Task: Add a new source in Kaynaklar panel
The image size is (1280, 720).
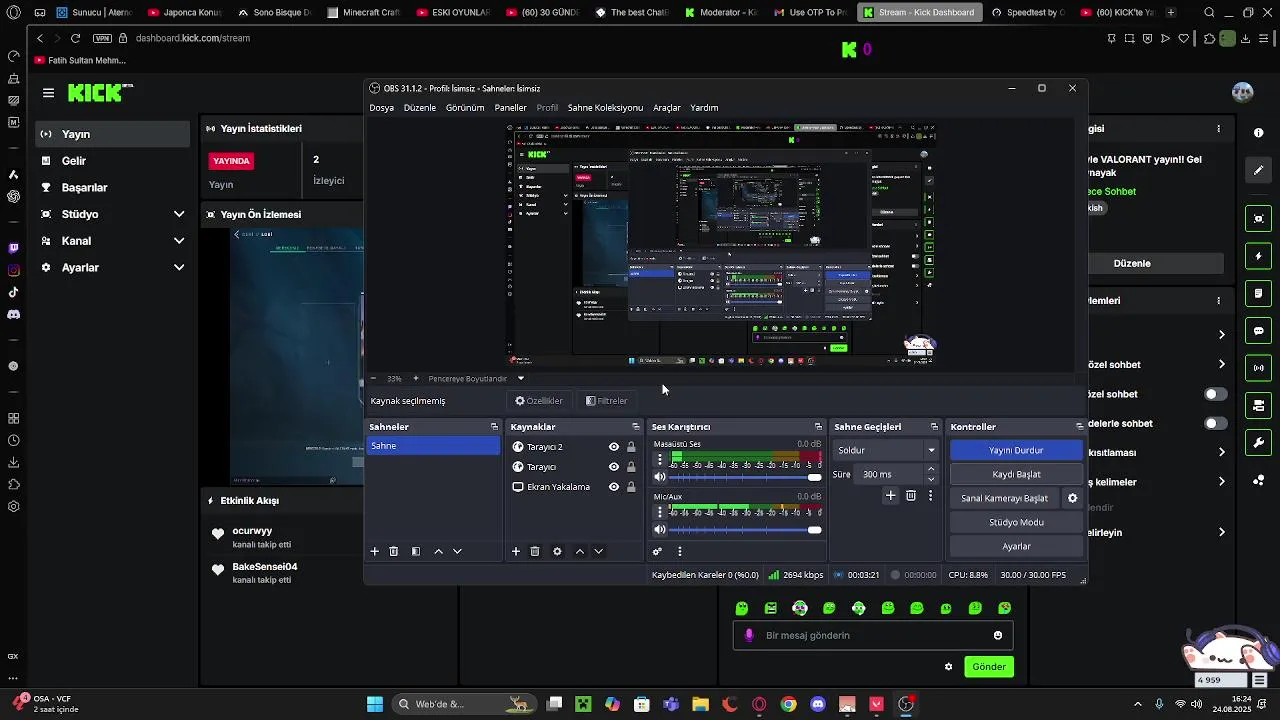Action: point(516,551)
